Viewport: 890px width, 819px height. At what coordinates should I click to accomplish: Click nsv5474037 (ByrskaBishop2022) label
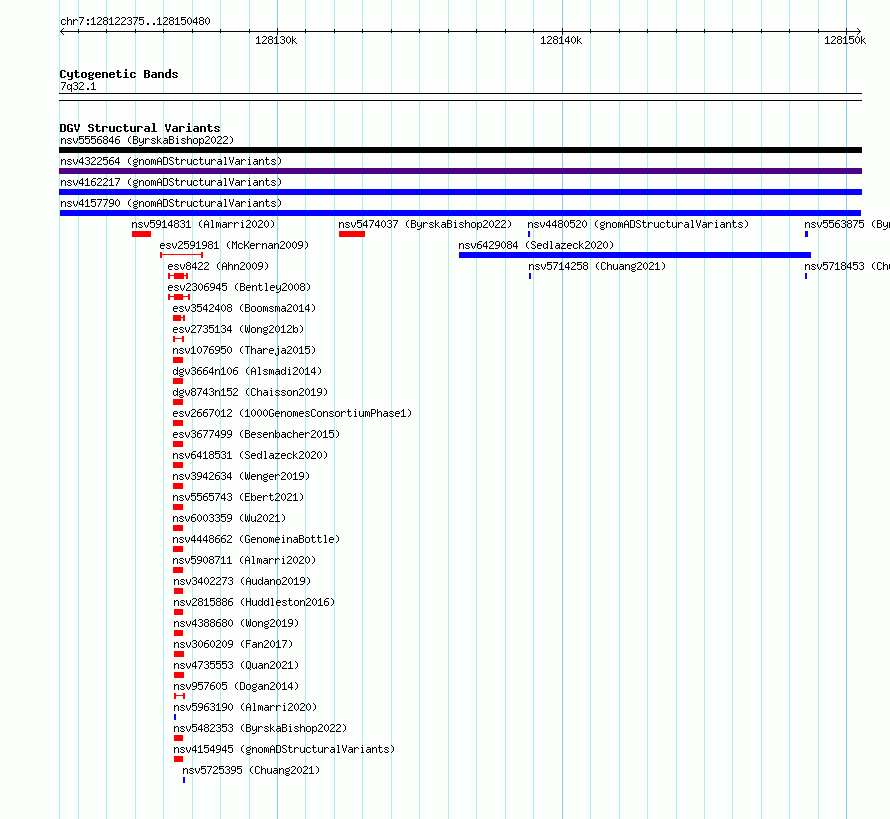425,224
